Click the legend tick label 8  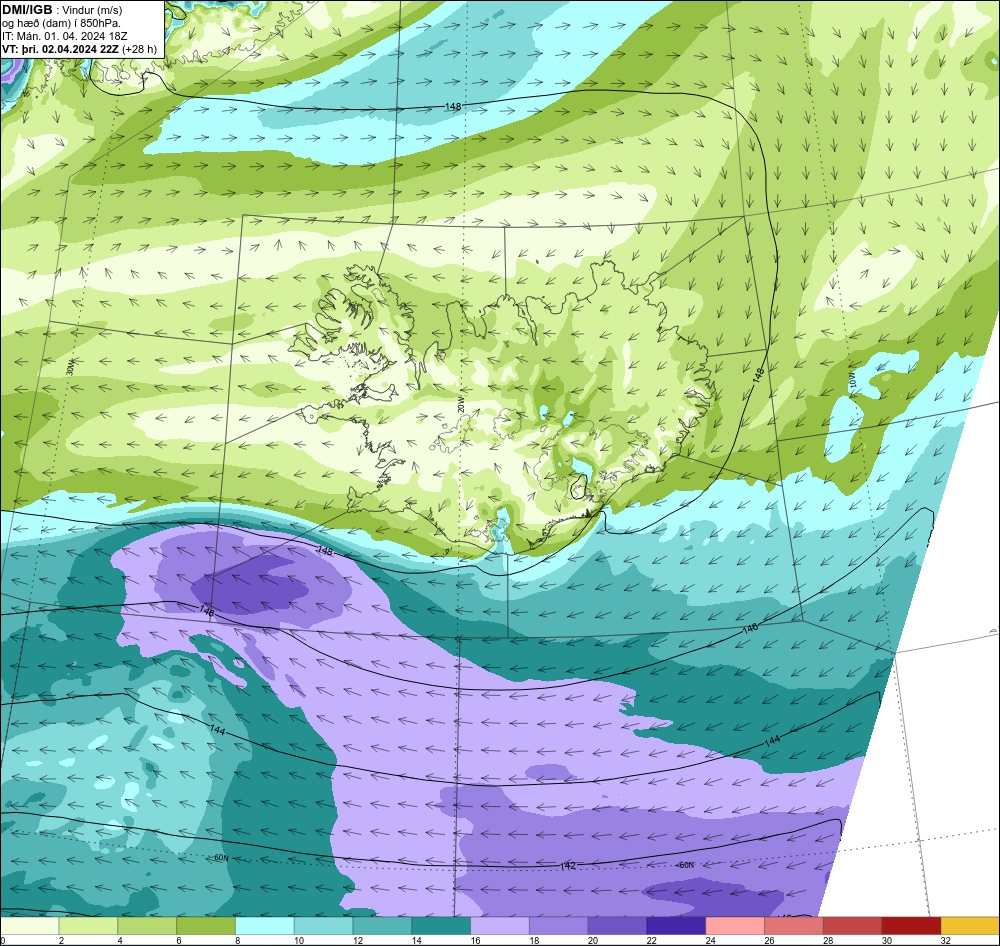[x=237, y=940]
